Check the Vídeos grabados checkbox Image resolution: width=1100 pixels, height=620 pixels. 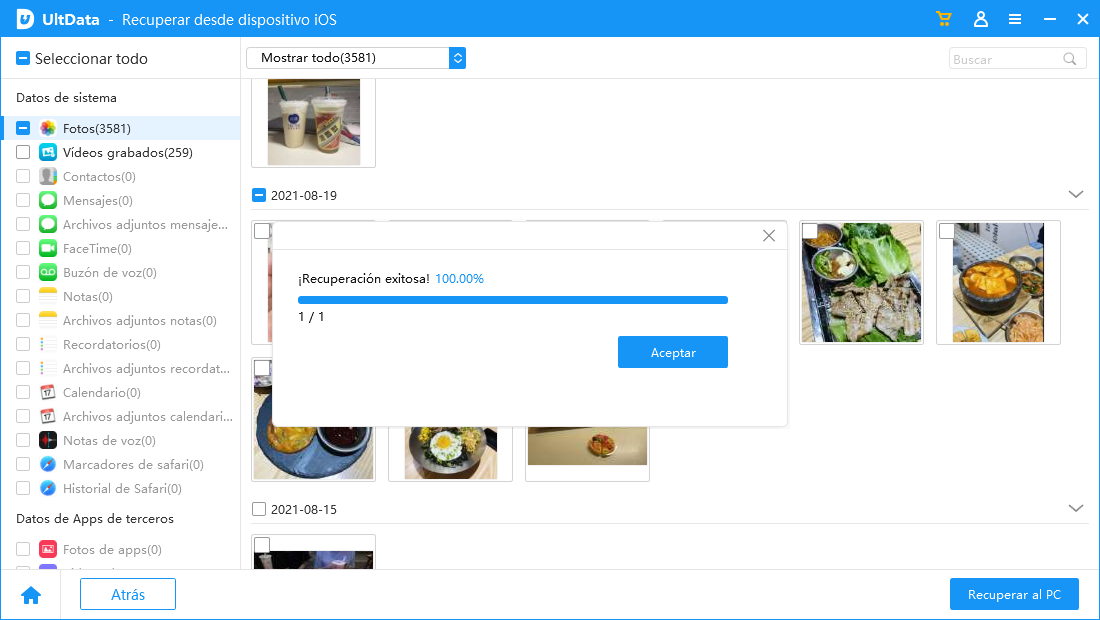[23, 153]
